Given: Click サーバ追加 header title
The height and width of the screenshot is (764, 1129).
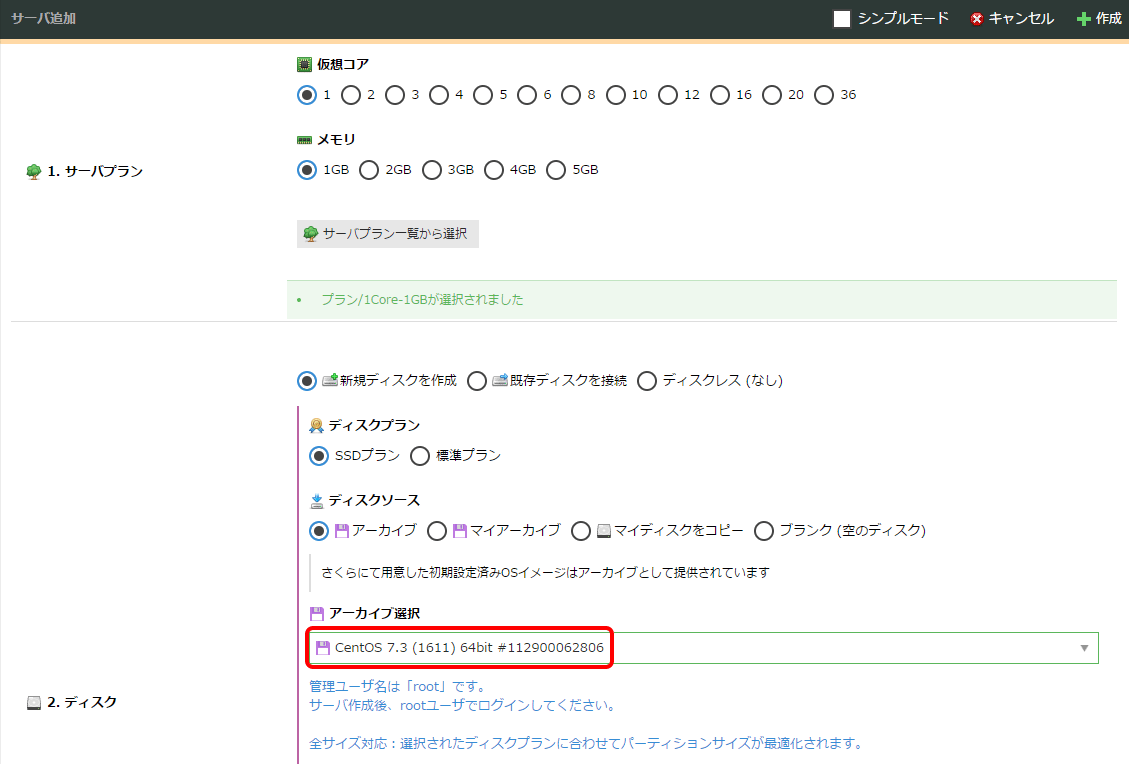Looking at the screenshot, I should point(43,19).
